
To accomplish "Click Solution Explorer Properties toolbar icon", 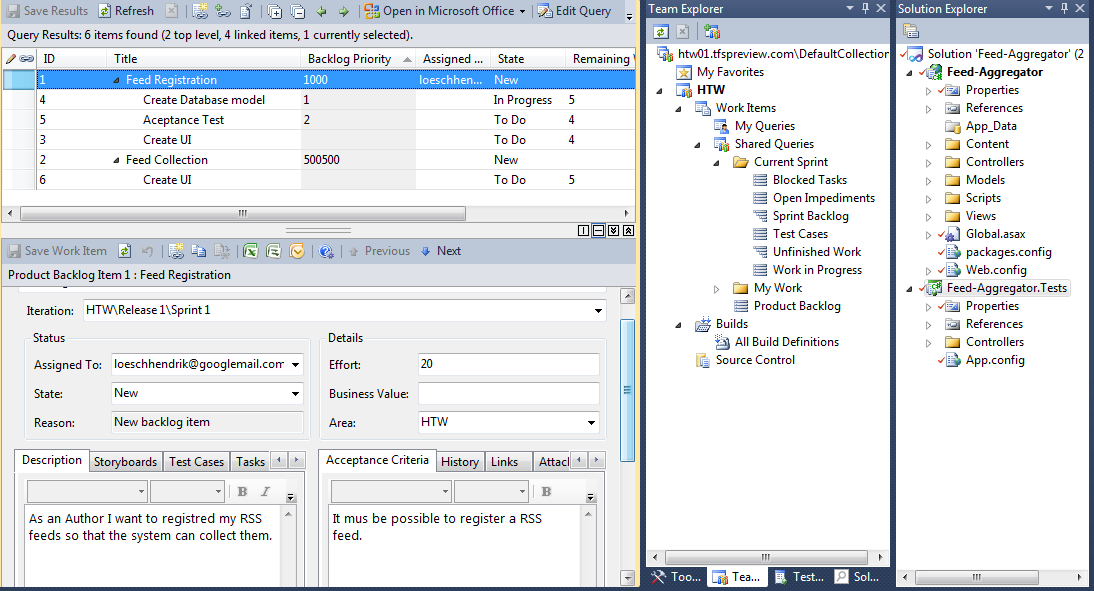I will 911,31.
